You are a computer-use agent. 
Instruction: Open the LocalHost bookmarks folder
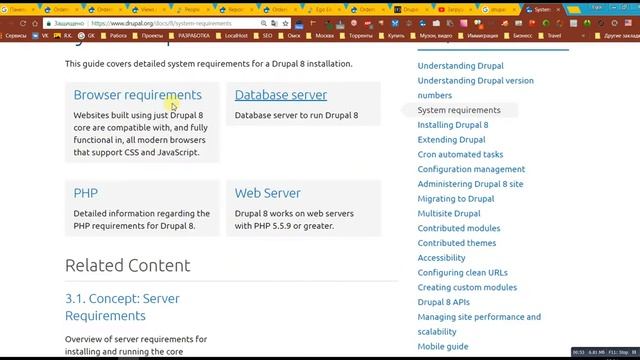tap(232, 36)
